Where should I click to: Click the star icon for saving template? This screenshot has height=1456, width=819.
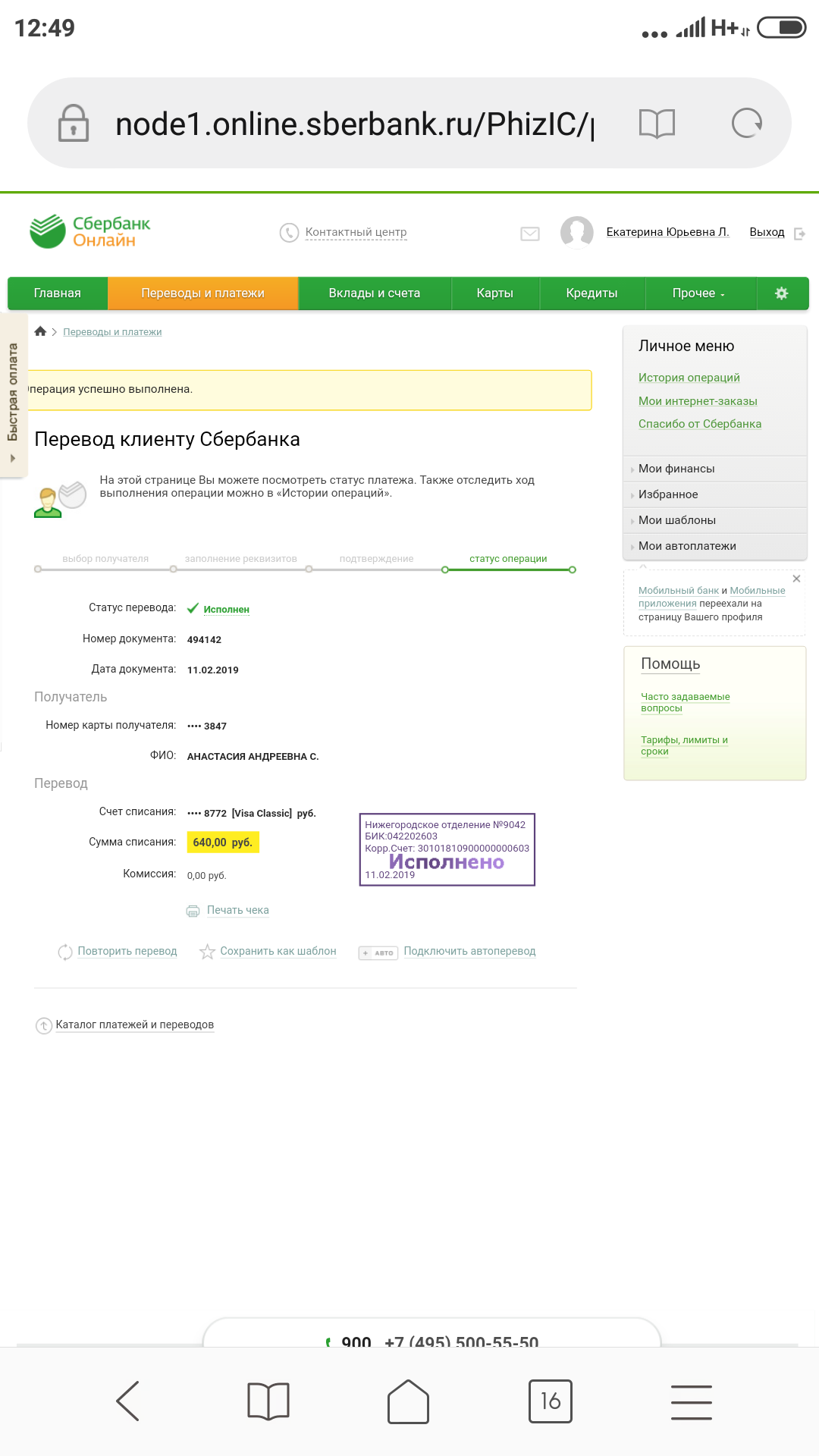(207, 952)
